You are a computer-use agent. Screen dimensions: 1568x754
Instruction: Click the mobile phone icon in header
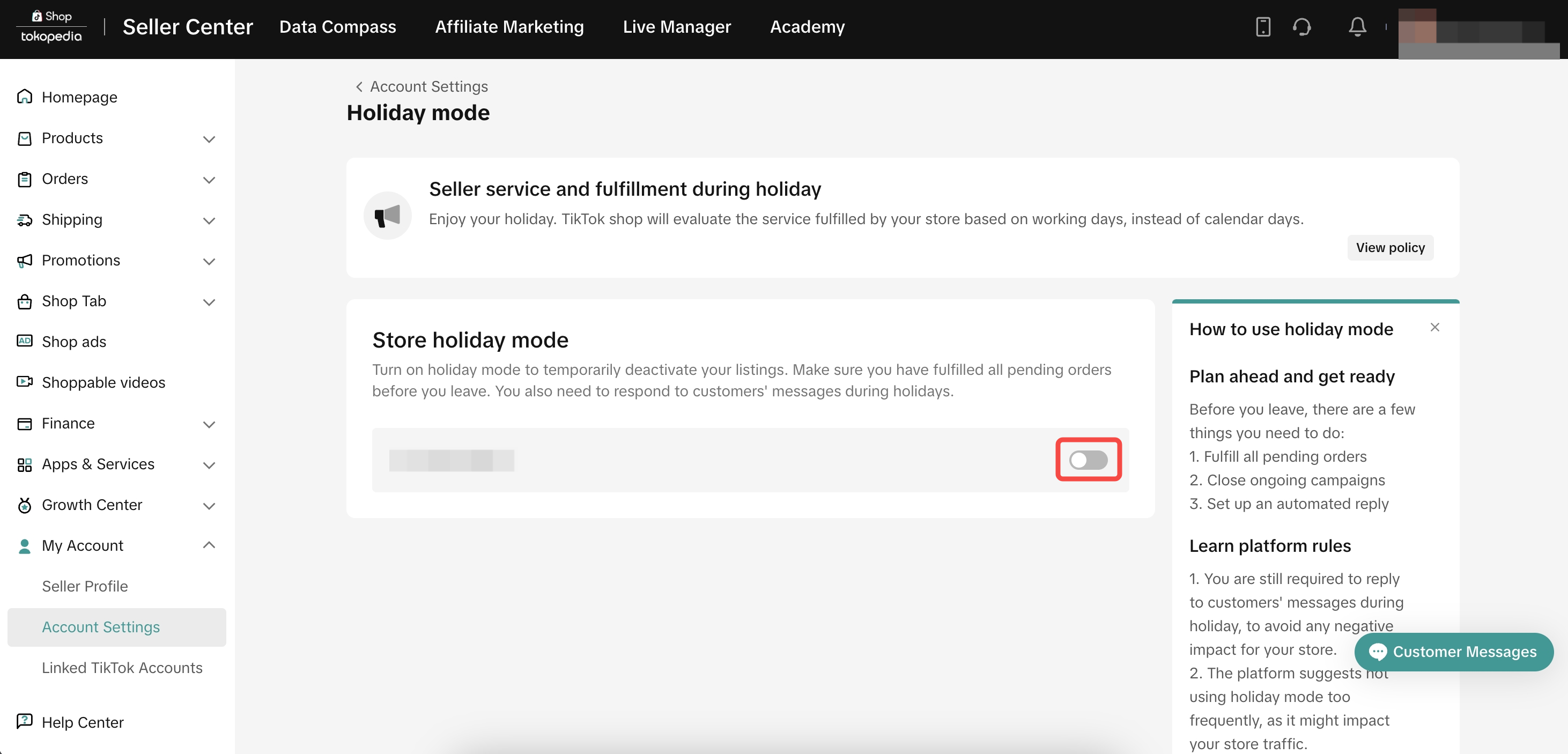pyautogui.click(x=1262, y=27)
